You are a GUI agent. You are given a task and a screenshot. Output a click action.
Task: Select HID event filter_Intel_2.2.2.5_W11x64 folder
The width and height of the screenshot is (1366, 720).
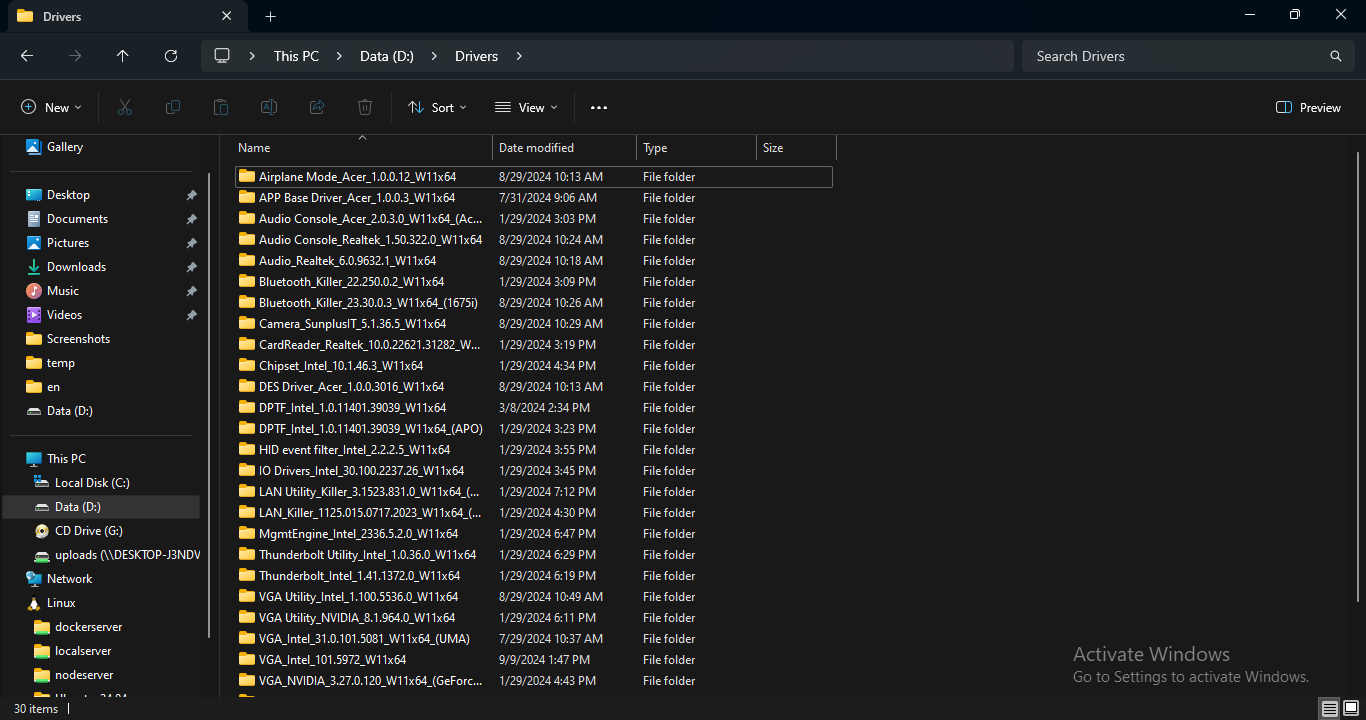point(533,450)
